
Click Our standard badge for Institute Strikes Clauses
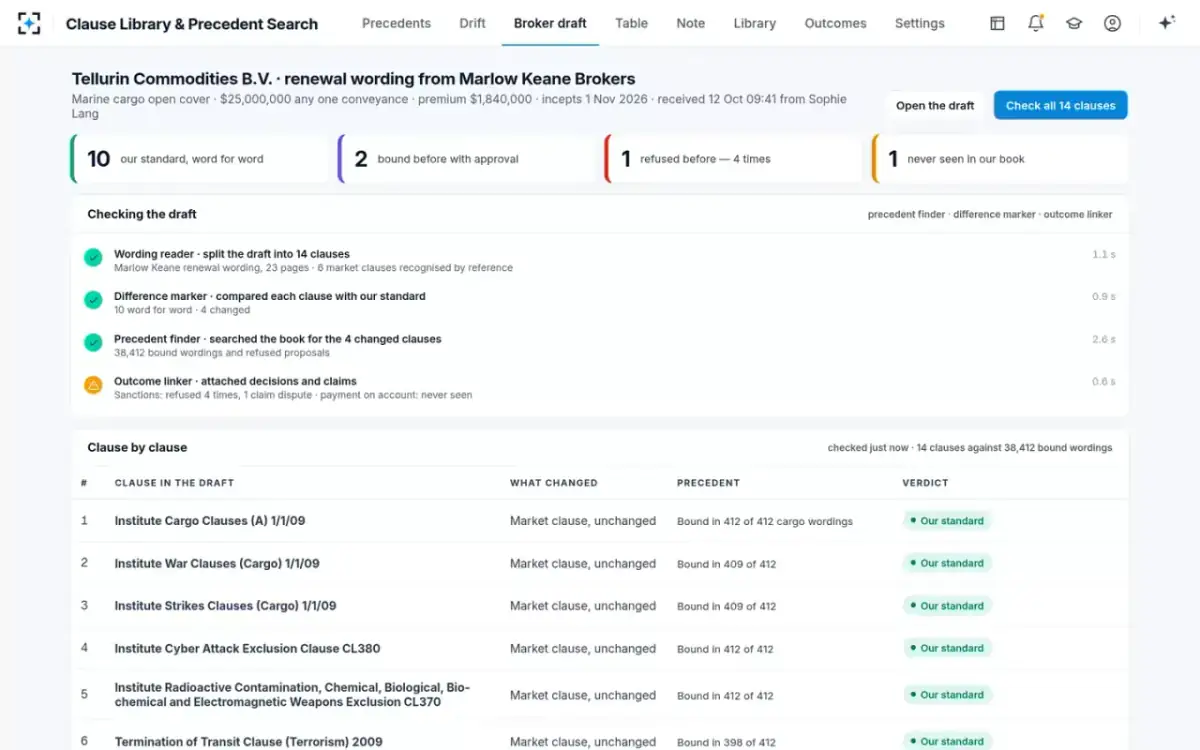946,606
